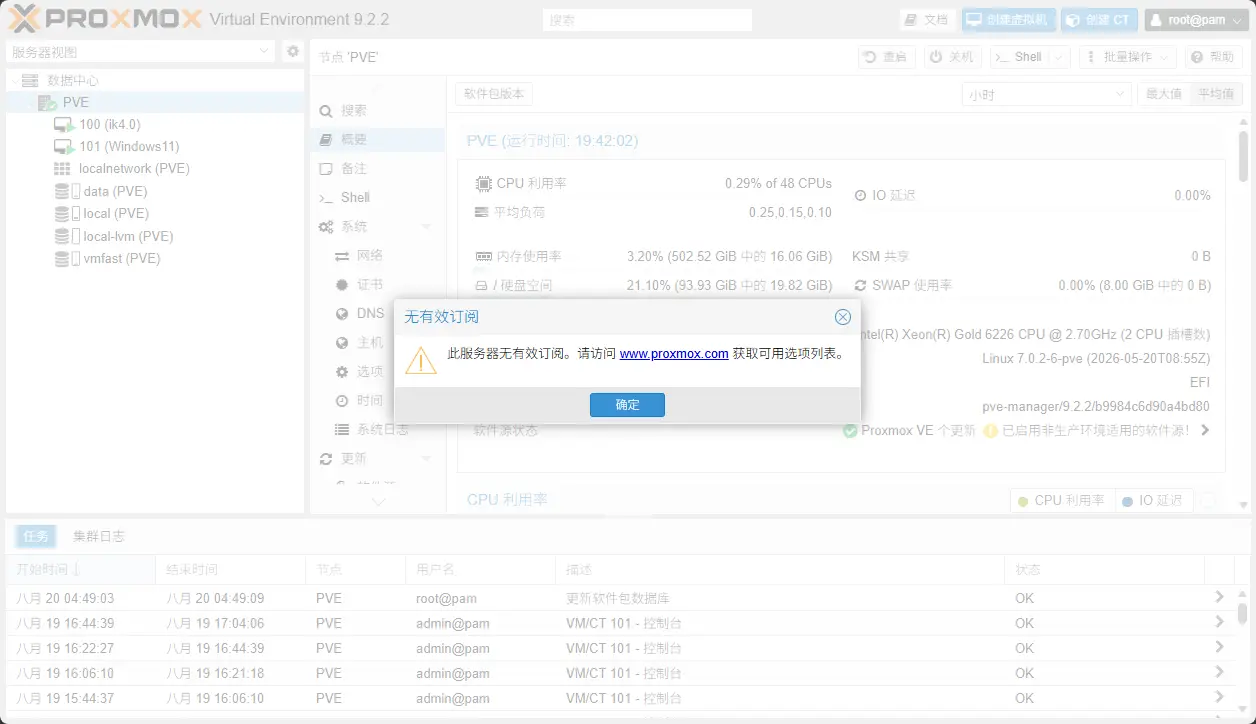
Task: Open Search in the node menu
Action: pos(378,111)
